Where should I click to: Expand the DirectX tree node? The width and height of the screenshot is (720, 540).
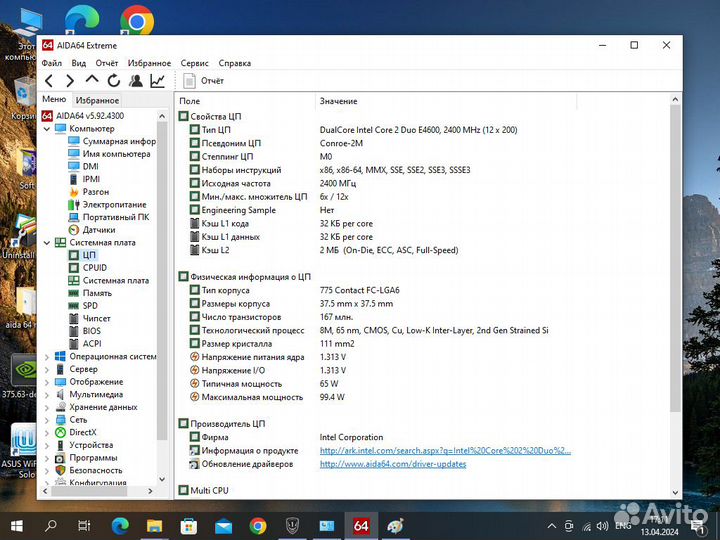[x=46, y=433]
